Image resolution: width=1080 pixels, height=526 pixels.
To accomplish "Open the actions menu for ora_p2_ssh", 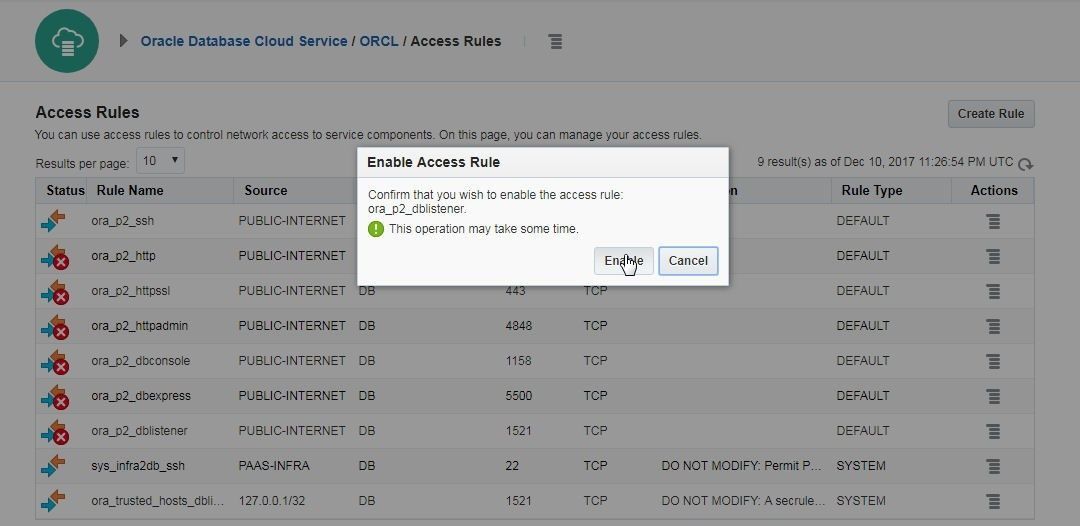I will 993,222.
